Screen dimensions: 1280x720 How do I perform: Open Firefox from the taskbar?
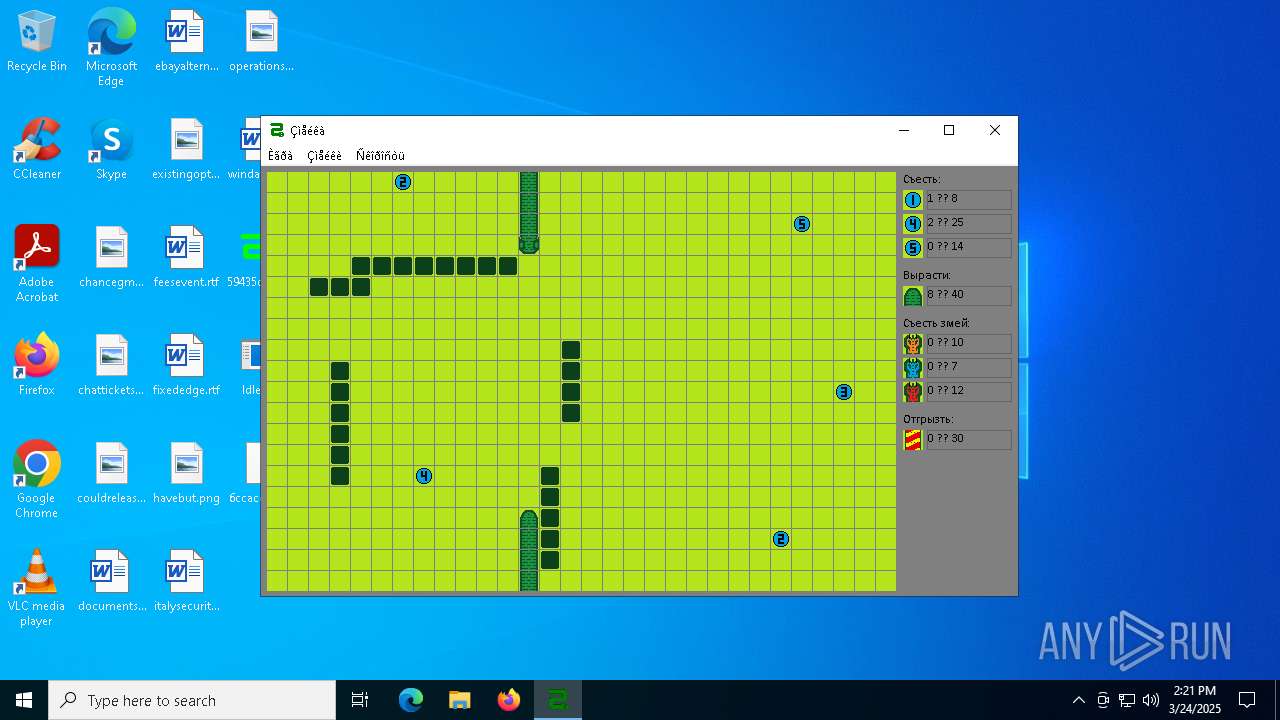[x=509, y=700]
